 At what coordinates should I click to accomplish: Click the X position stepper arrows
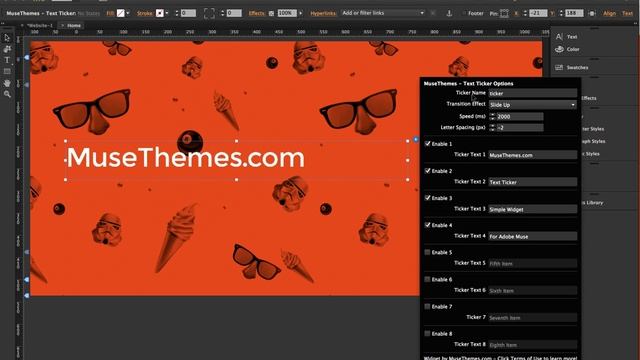pyautogui.click(x=525, y=13)
